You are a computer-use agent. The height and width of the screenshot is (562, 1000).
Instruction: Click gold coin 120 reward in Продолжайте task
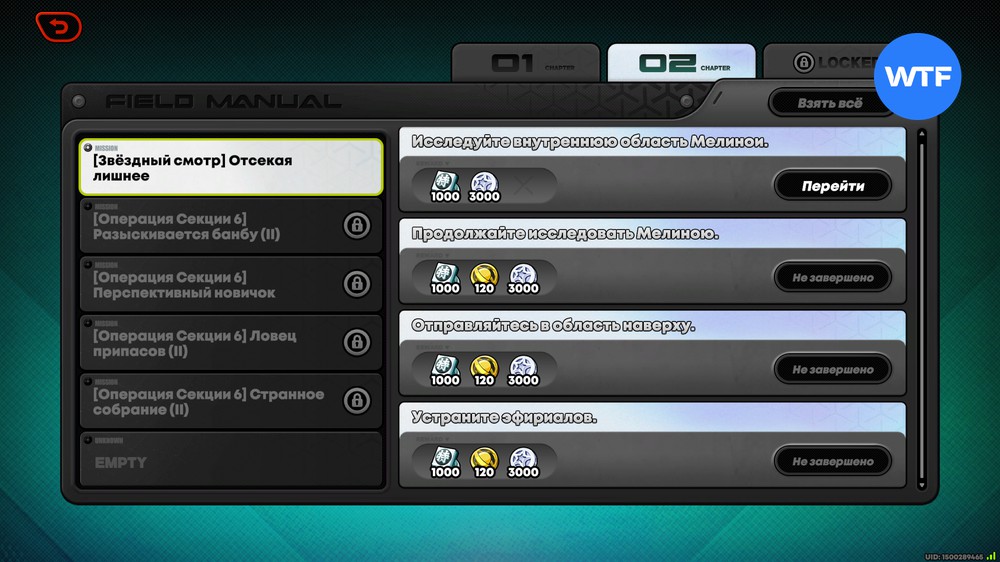[x=484, y=277]
